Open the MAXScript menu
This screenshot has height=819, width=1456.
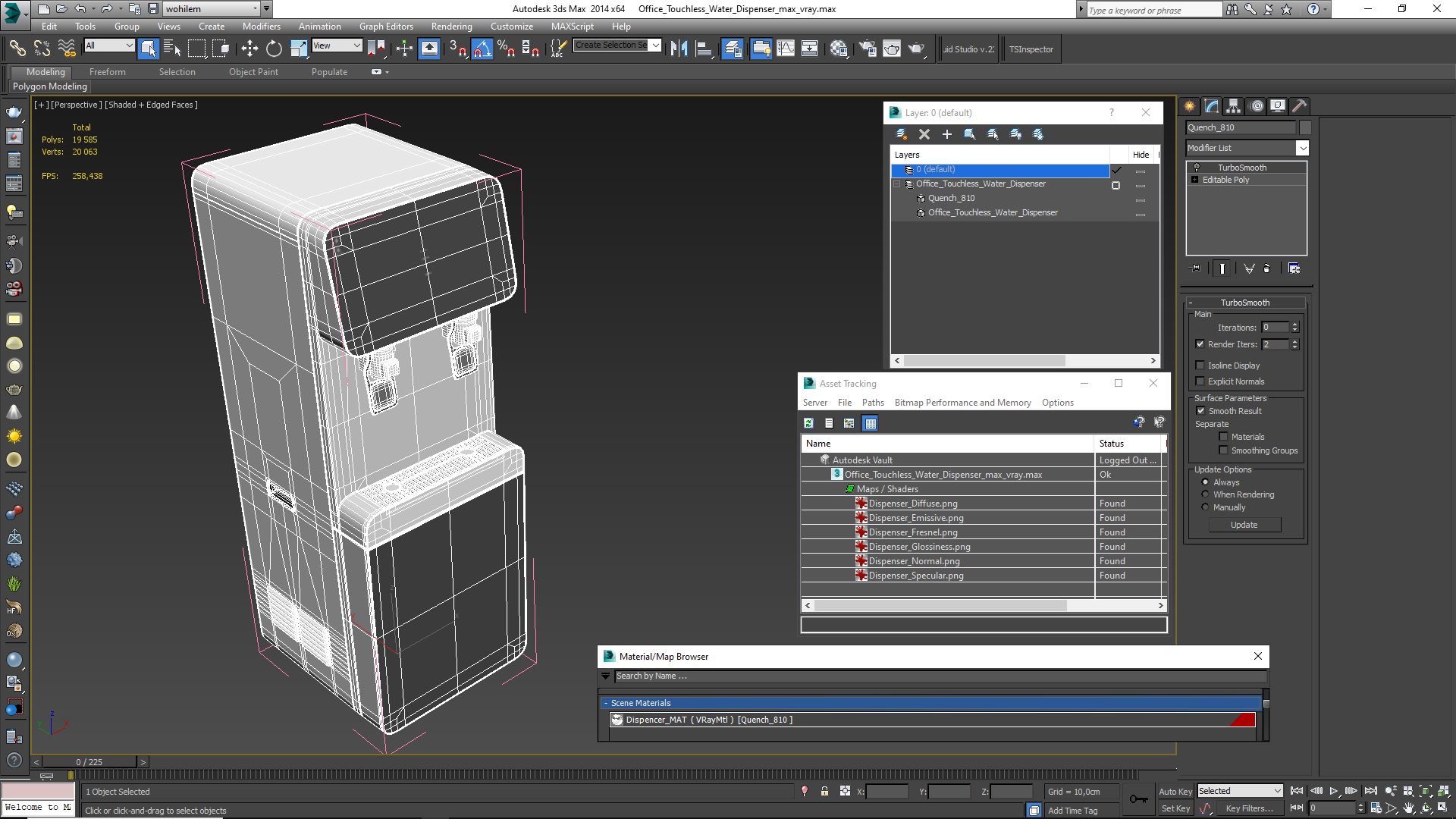[x=572, y=26]
